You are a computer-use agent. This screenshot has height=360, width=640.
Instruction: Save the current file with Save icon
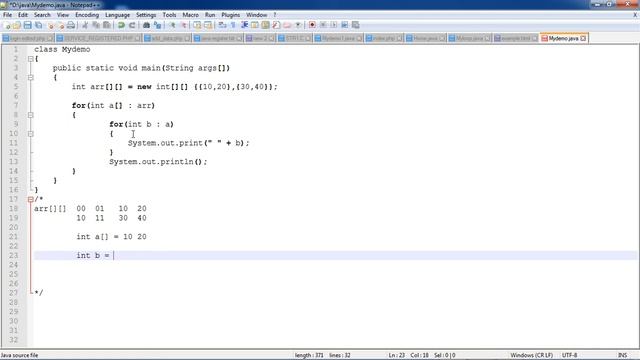pyautogui.click(x=27, y=25)
